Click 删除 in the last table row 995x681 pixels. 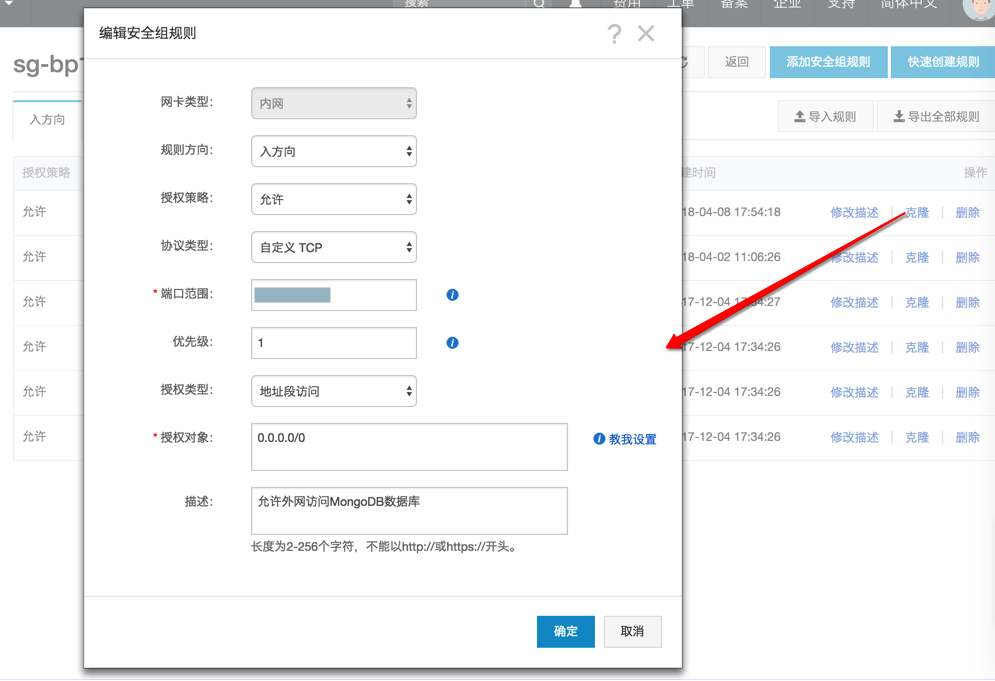[968, 437]
